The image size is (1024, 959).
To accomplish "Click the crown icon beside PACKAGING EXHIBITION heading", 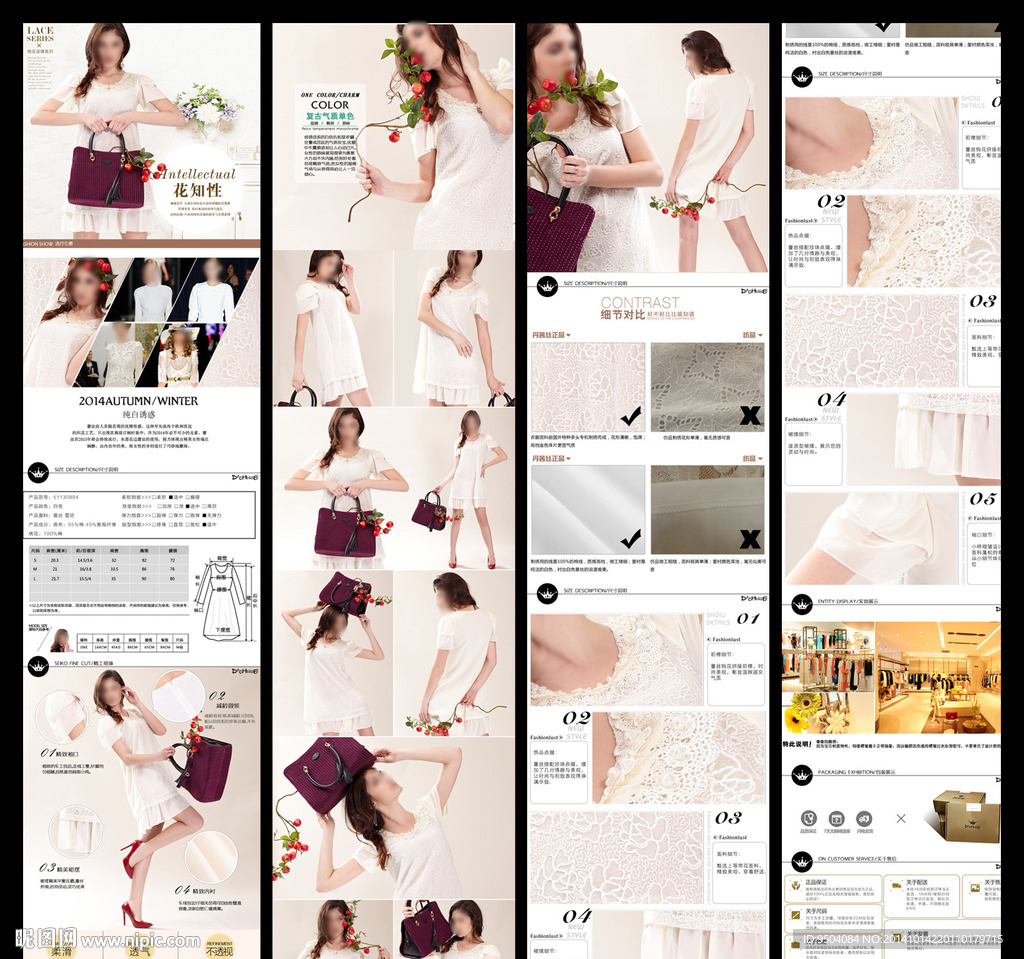I will [801, 775].
